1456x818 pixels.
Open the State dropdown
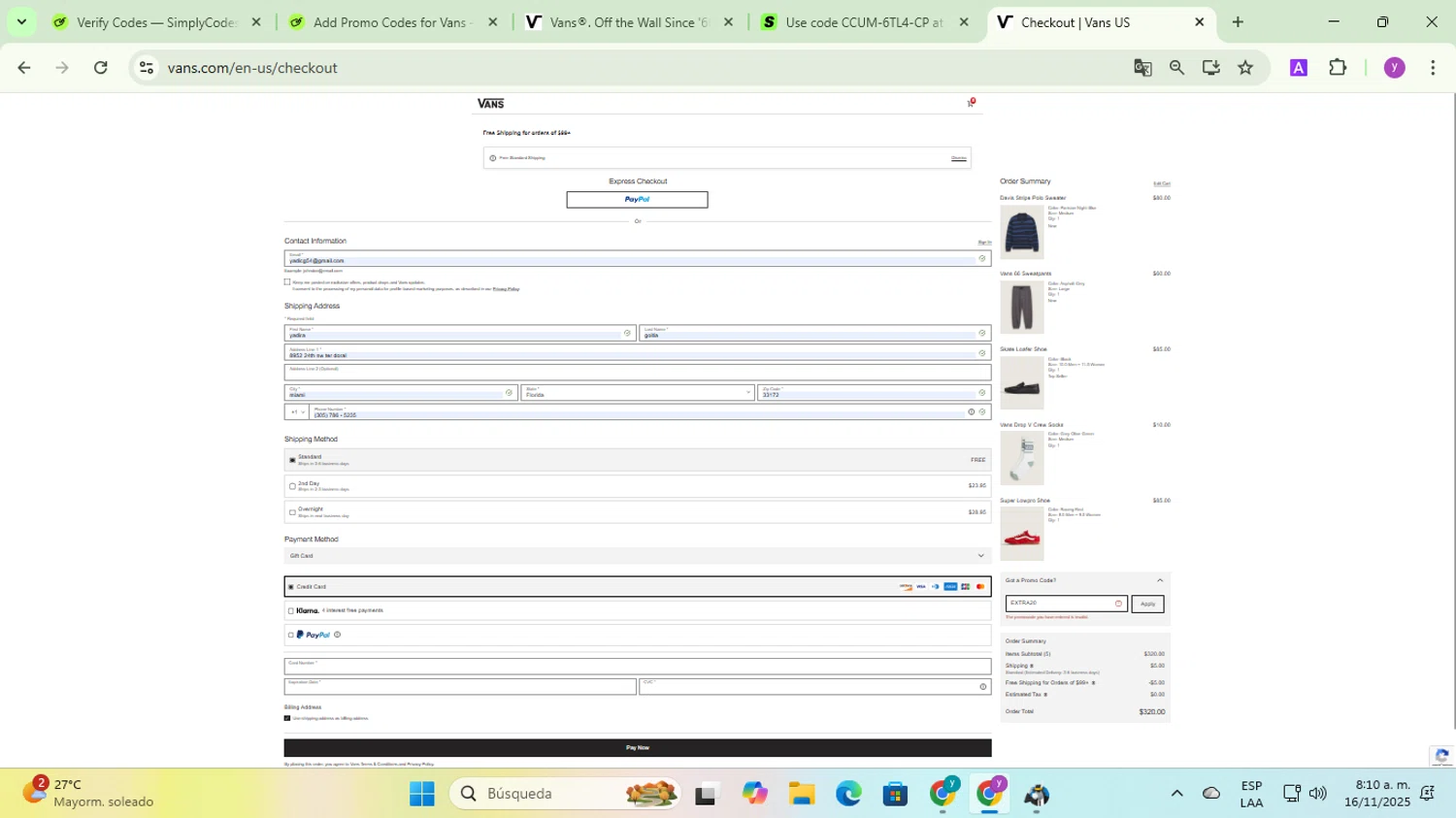tap(637, 392)
